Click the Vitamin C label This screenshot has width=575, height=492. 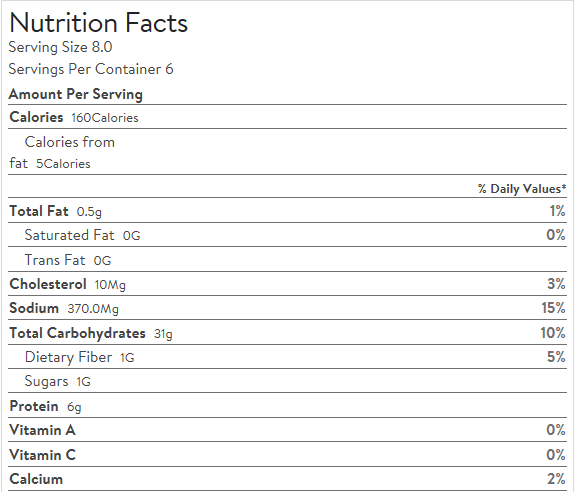click(43, 455)
